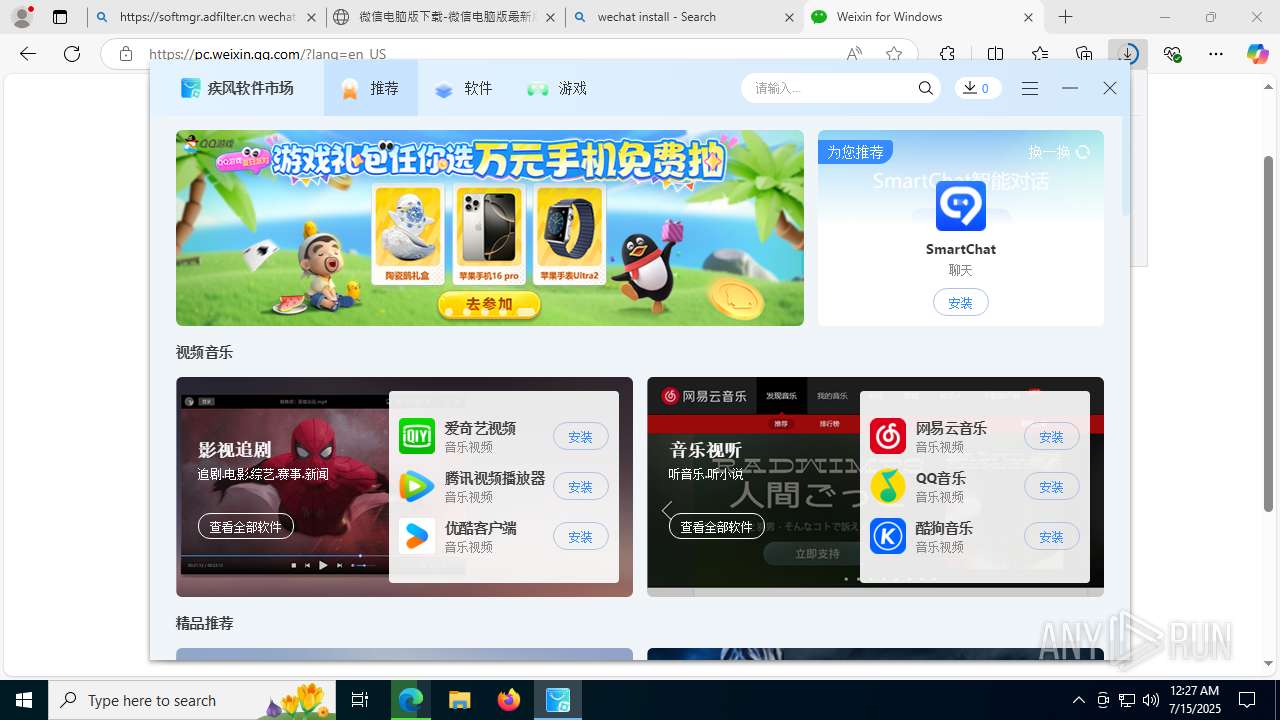
Task: Focus the 请输入 search input field
Action: (x=832, y=88)
